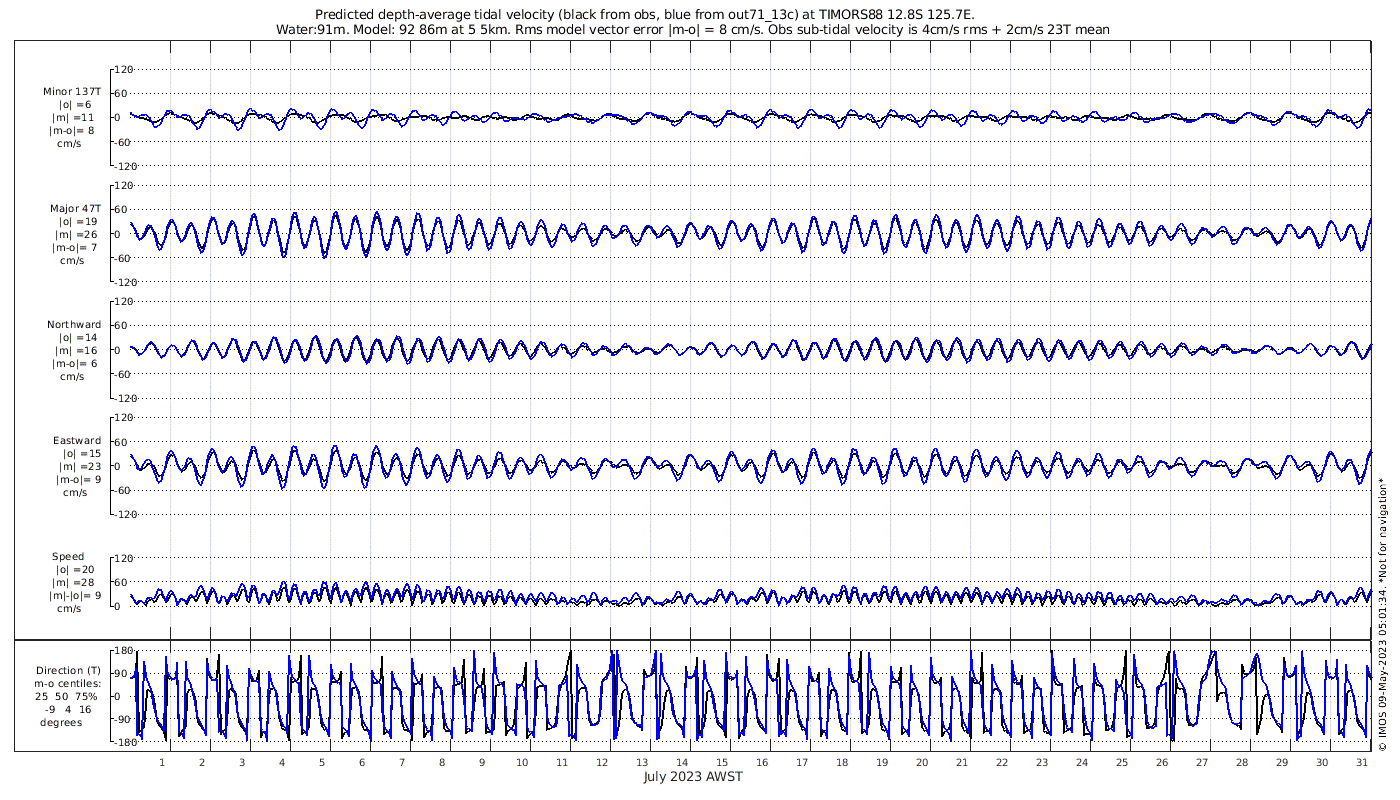This screenshot has width=1400, height=800.
Task: Click the 'Direction (T)' panel label
Action: (x=68, y=671)
